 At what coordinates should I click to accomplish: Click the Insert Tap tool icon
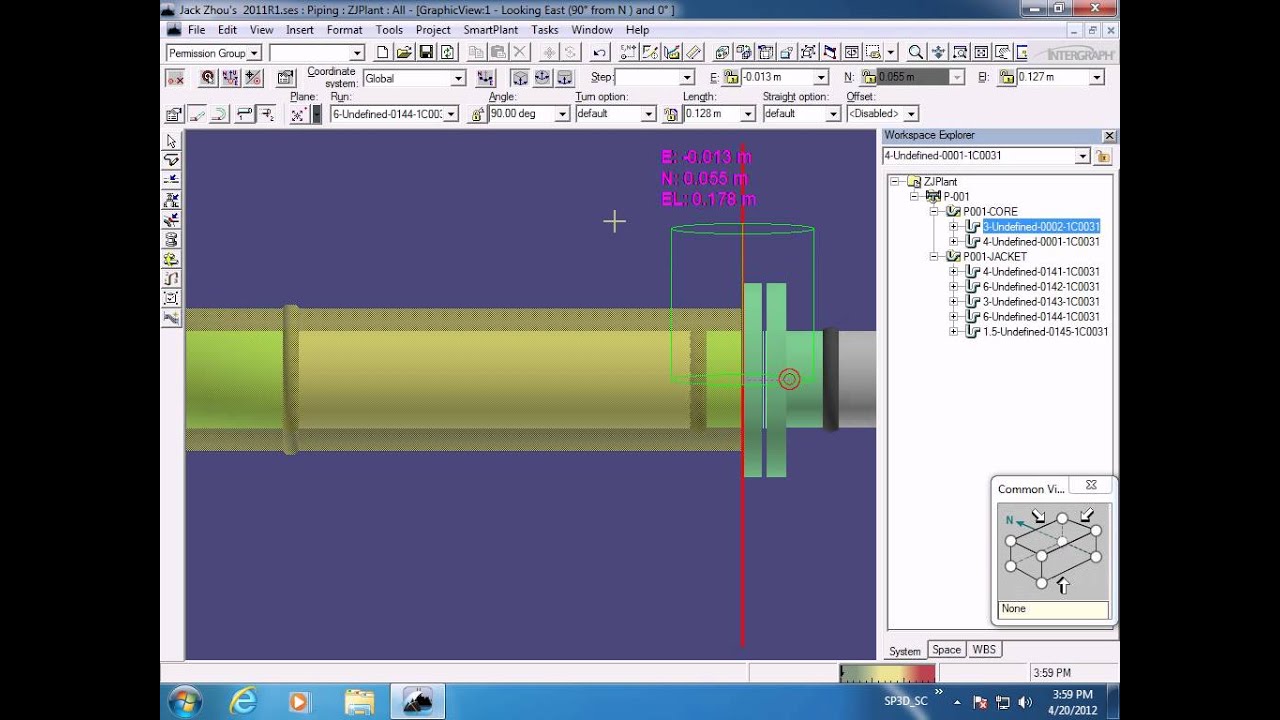[171, 219]
